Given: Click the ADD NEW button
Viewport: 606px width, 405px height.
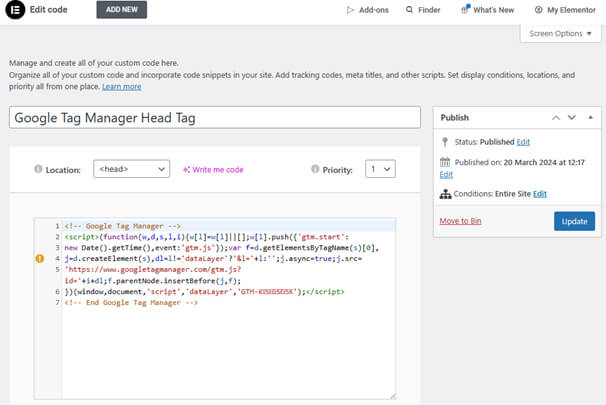Looking at the screenshot, I should (x=122, y=10).
